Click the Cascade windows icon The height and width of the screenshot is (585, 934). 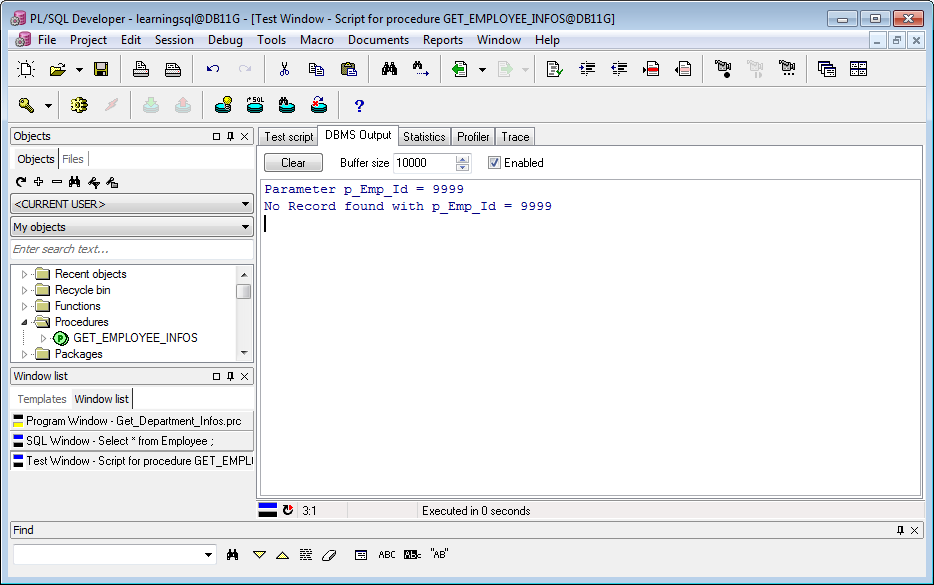pyautogui.click(x=827, y=69)
